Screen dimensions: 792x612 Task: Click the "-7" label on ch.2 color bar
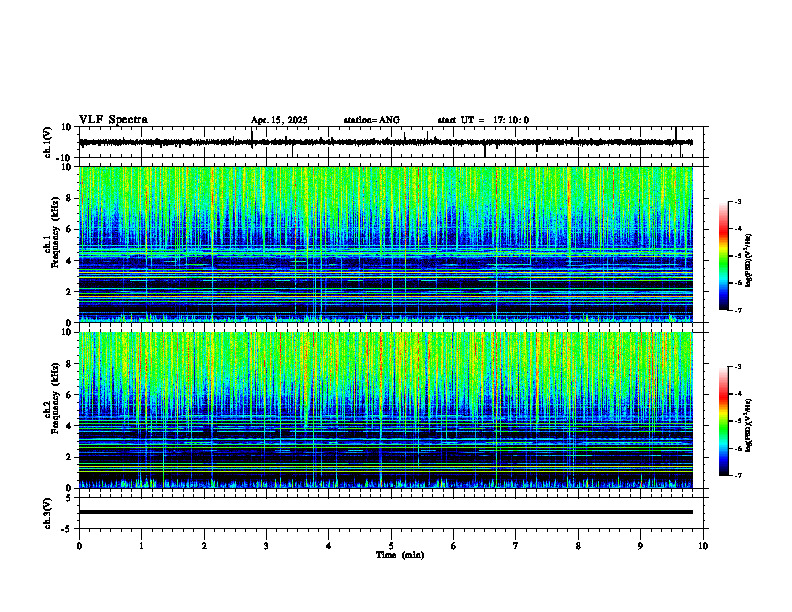(737, 476)
